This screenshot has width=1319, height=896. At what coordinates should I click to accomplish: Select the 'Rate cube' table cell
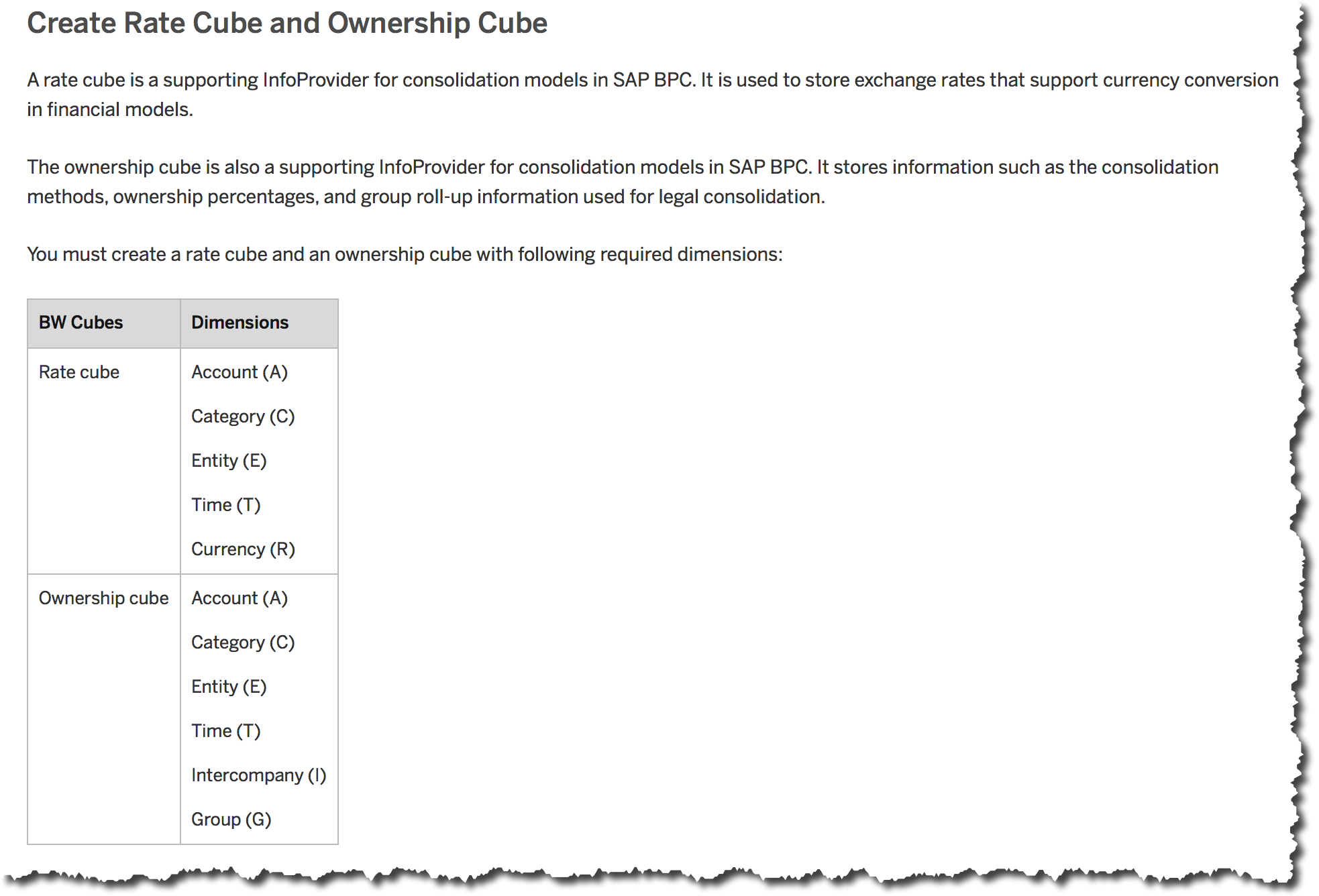pos(79,372)
